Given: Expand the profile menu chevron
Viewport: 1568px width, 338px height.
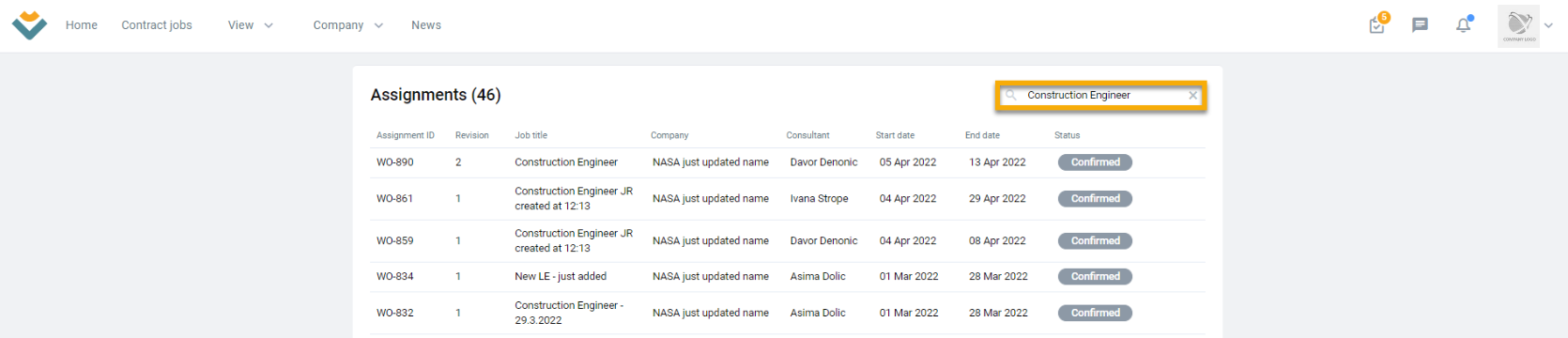Looking at the screenshot, I should pyautogui.click(x=1548, y=26).
